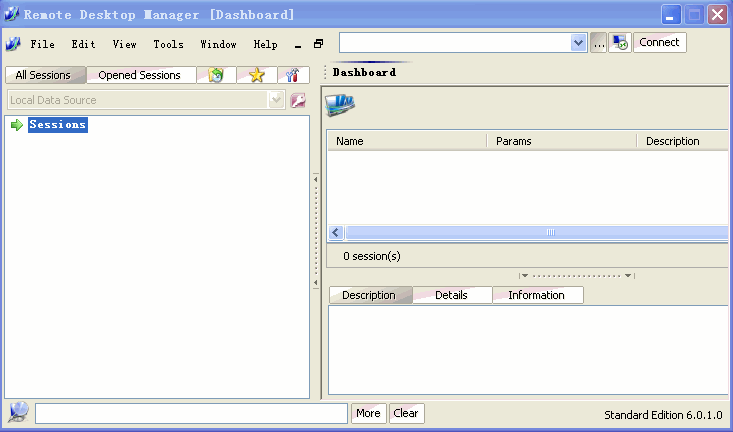Click the right arrow on horizontal splitter
The height and width of the screenshot is (432, 733).
point(629,276)
